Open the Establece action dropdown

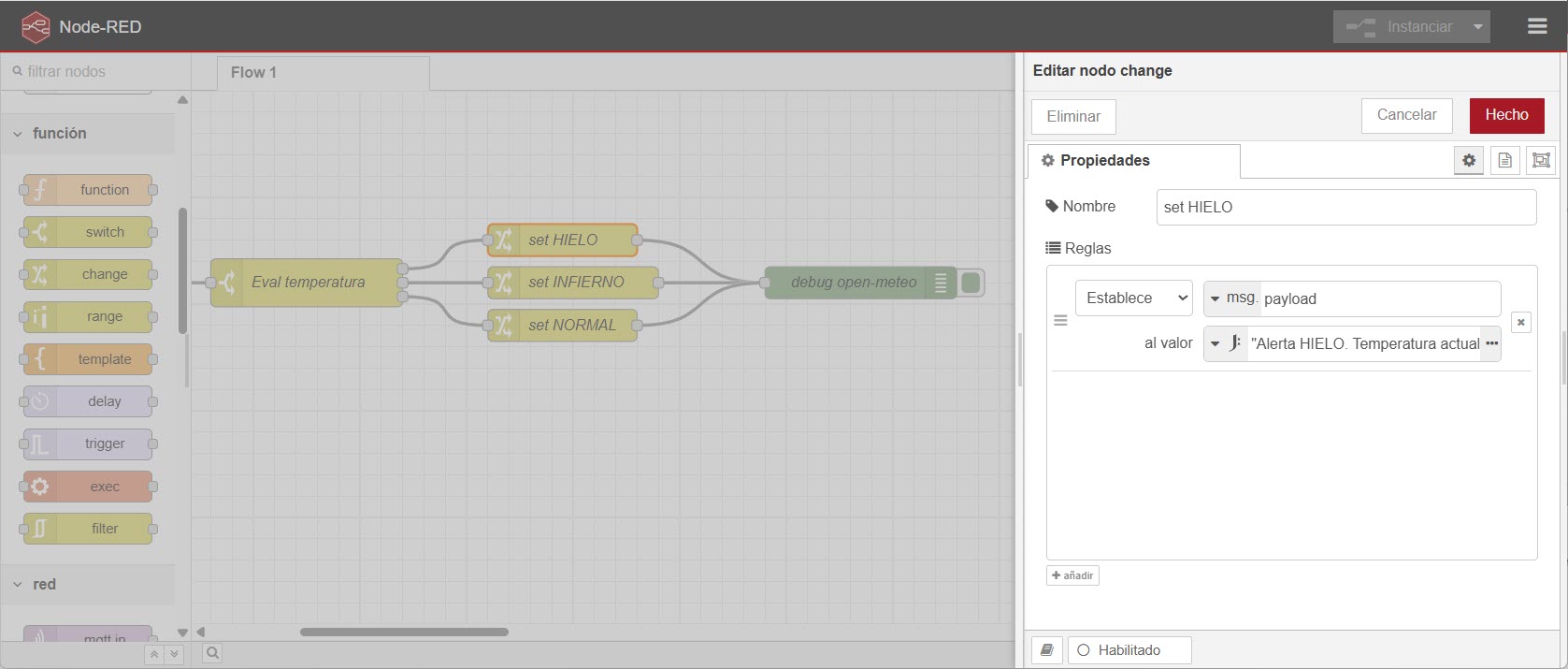(x=1133, y=298)
